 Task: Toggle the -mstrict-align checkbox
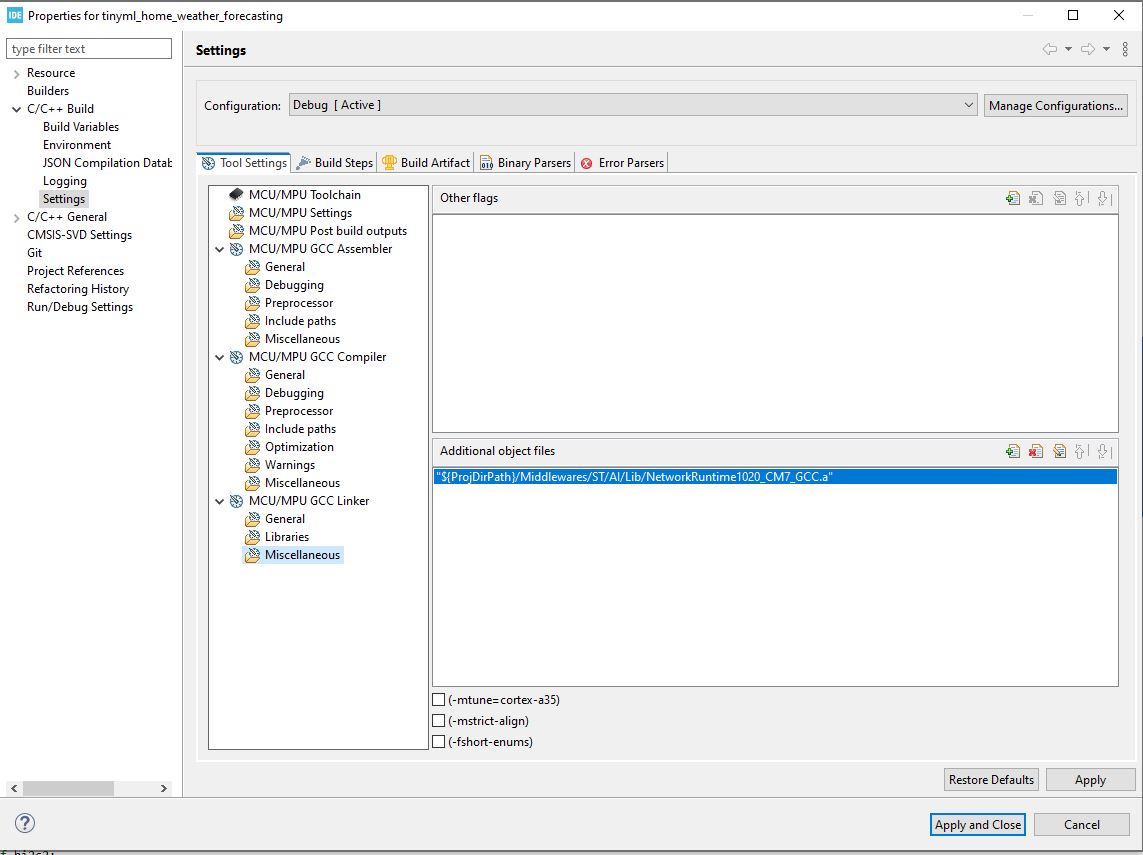(x=439, y=721)
